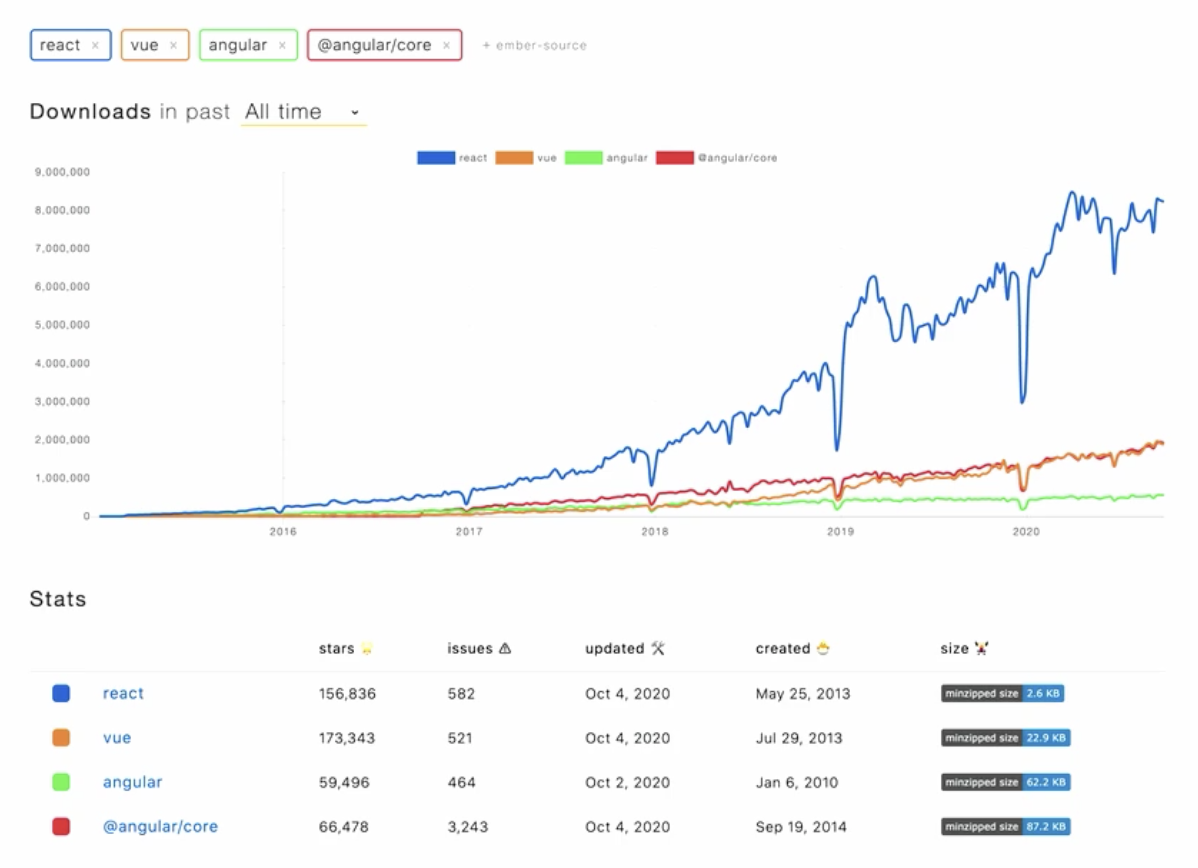This screenshot has width=1198, height=868.
Task: Click the 2016 label on chart axis
Action: (283, 532)
